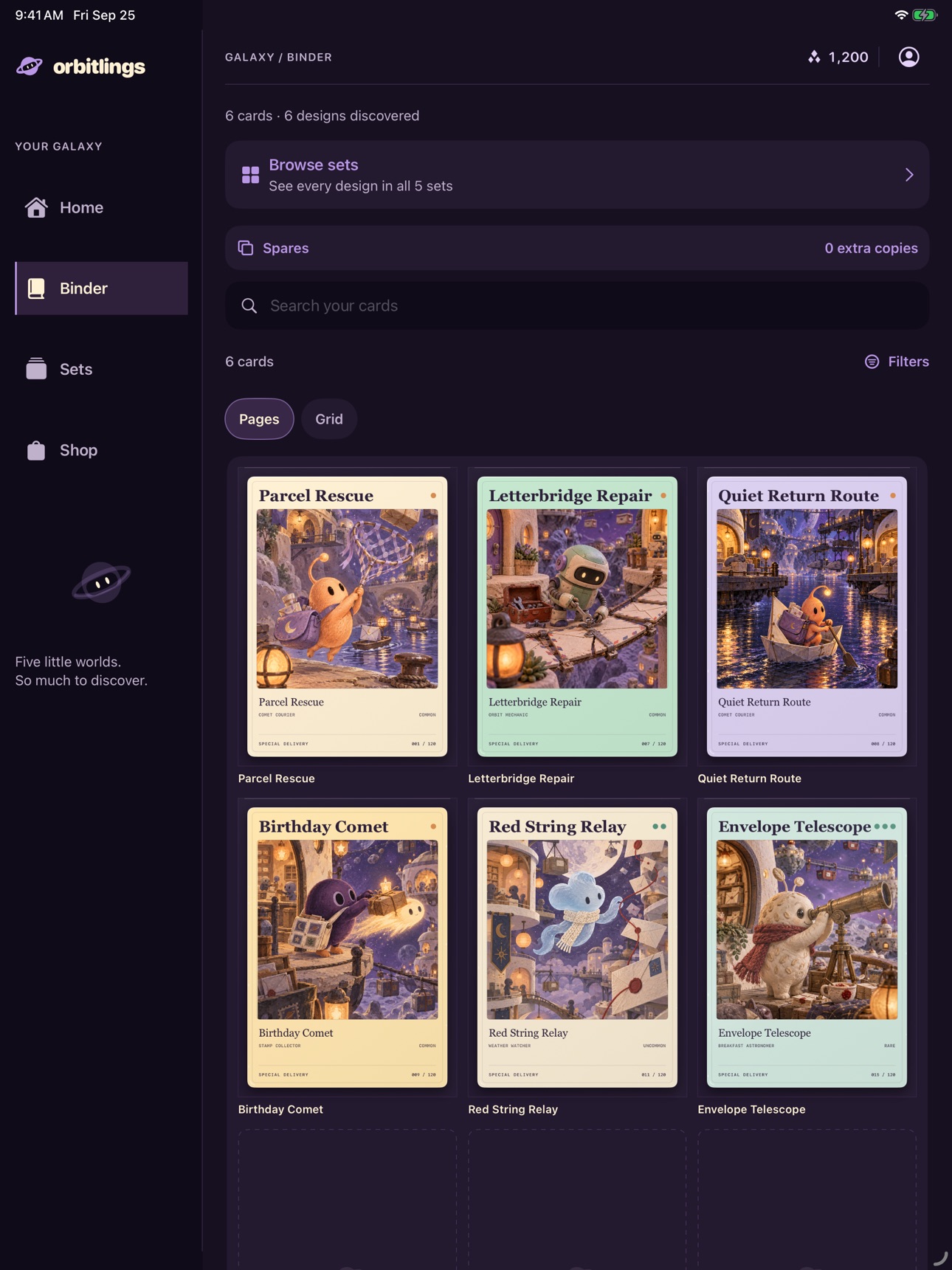Click the Letterbridge Repair caption below card
The height and width of the screenshot is (1270, 952).
click(x=521, y=779)
